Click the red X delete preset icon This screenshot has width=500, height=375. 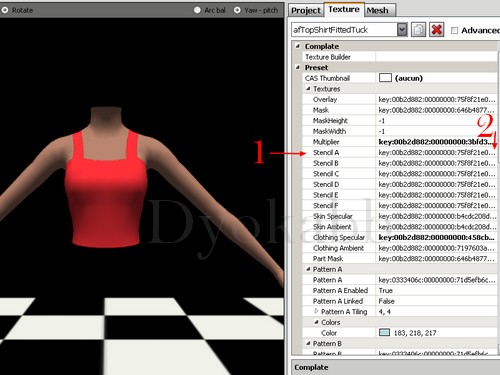pyautogui.click(x=436, y=30)
